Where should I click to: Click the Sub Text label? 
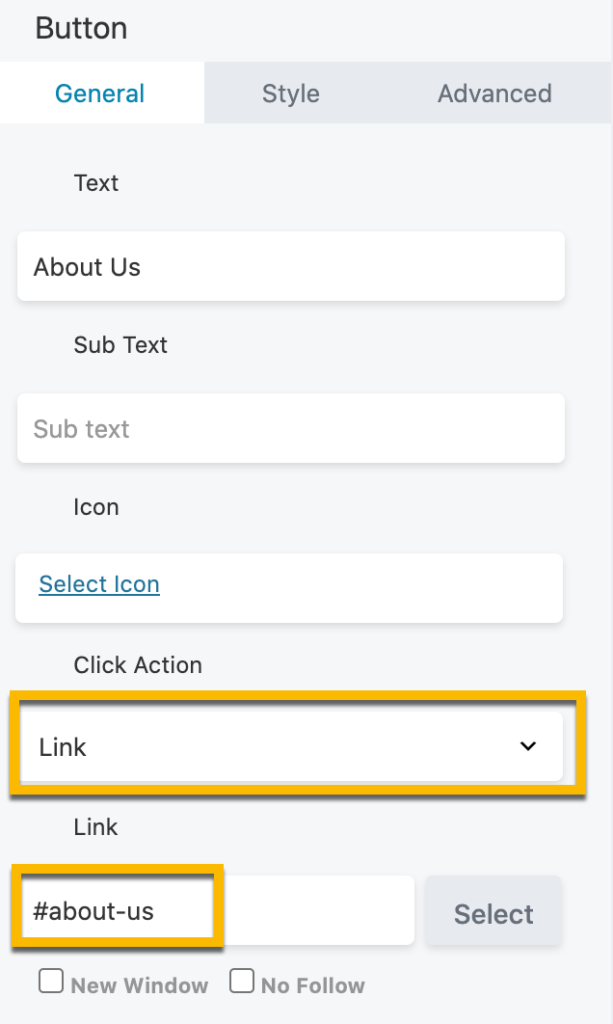click(x=120, y=345)
